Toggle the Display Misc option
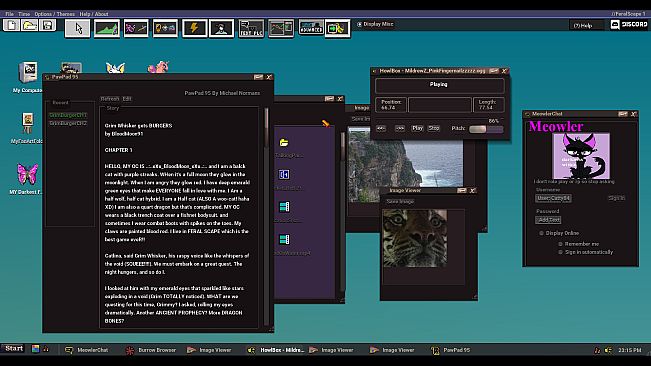 pos(375,24)
